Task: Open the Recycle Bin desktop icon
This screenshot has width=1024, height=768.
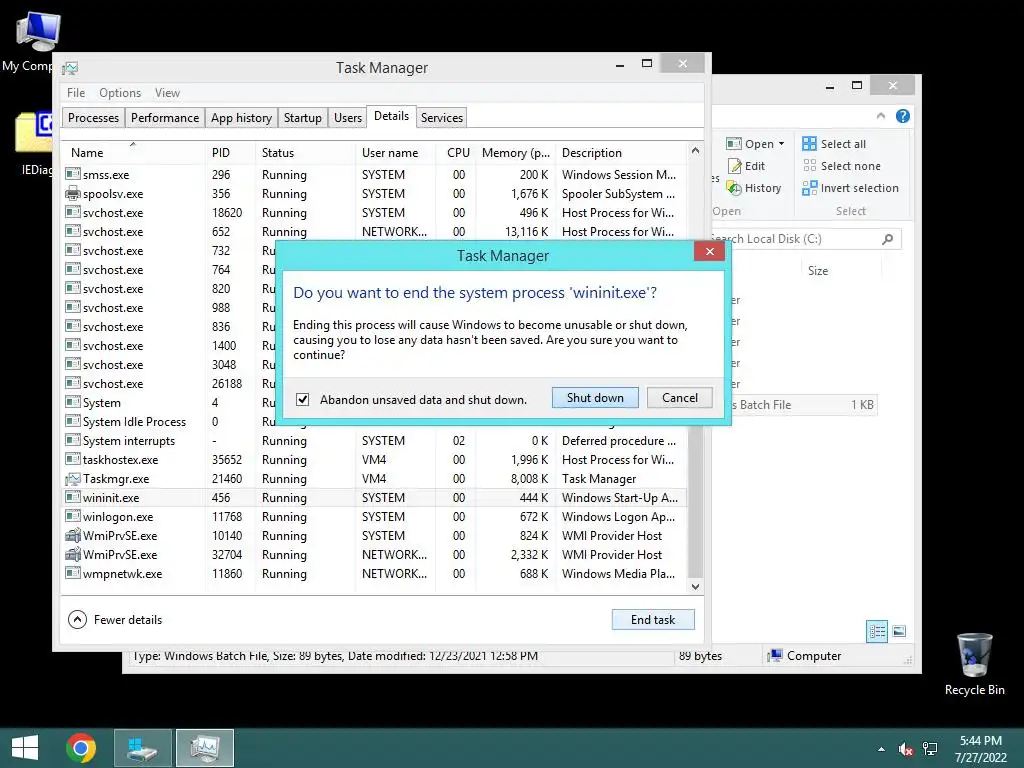Action: [x=974, y=664]
